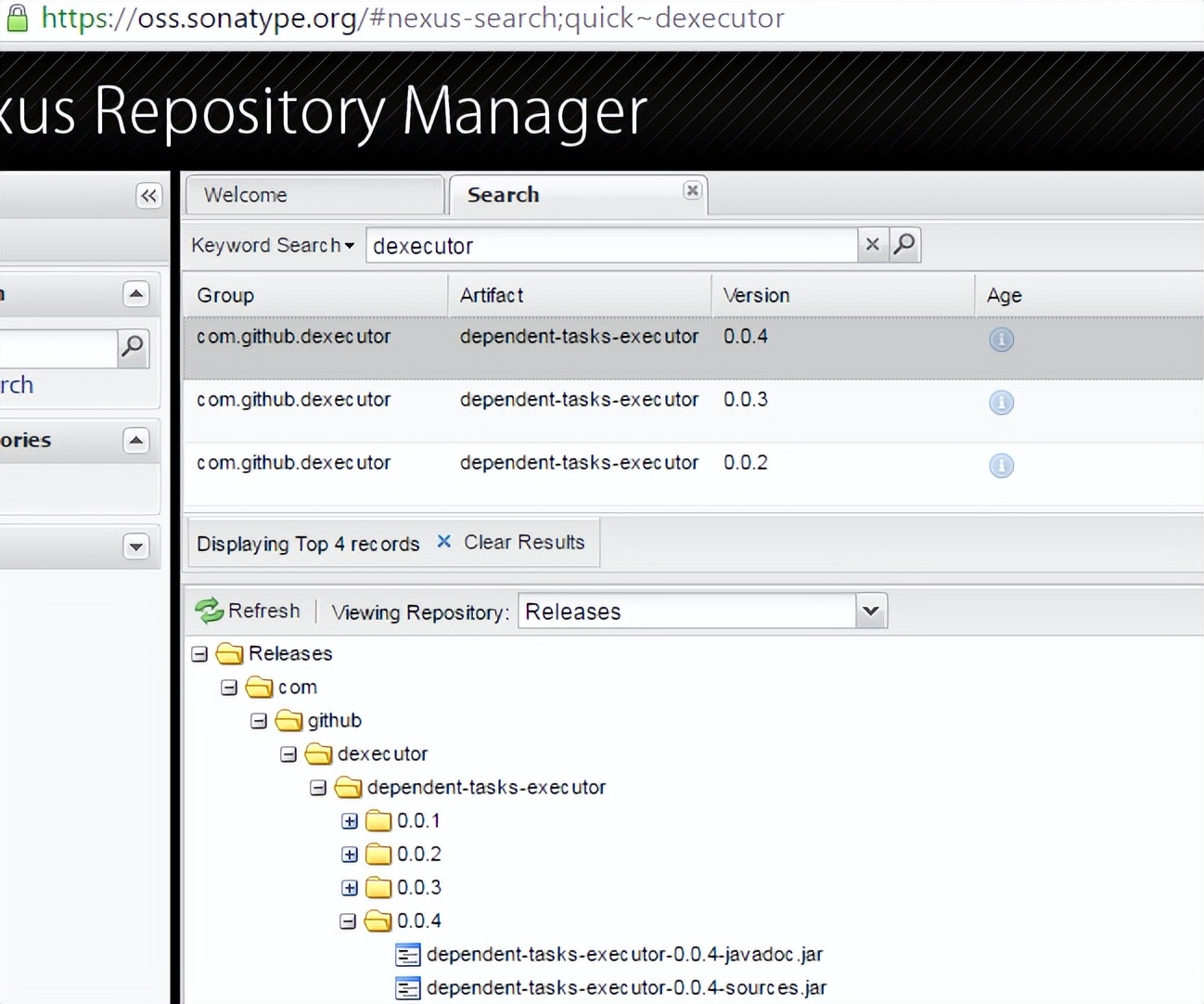This screenshot has height=1004, width=1204.
Task: Click the browser URL address text
Action: pos(413,18)
